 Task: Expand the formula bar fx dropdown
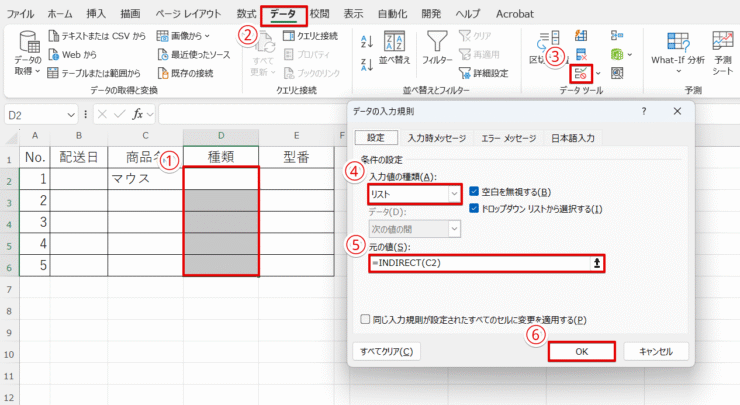click(x=150, y=115)
